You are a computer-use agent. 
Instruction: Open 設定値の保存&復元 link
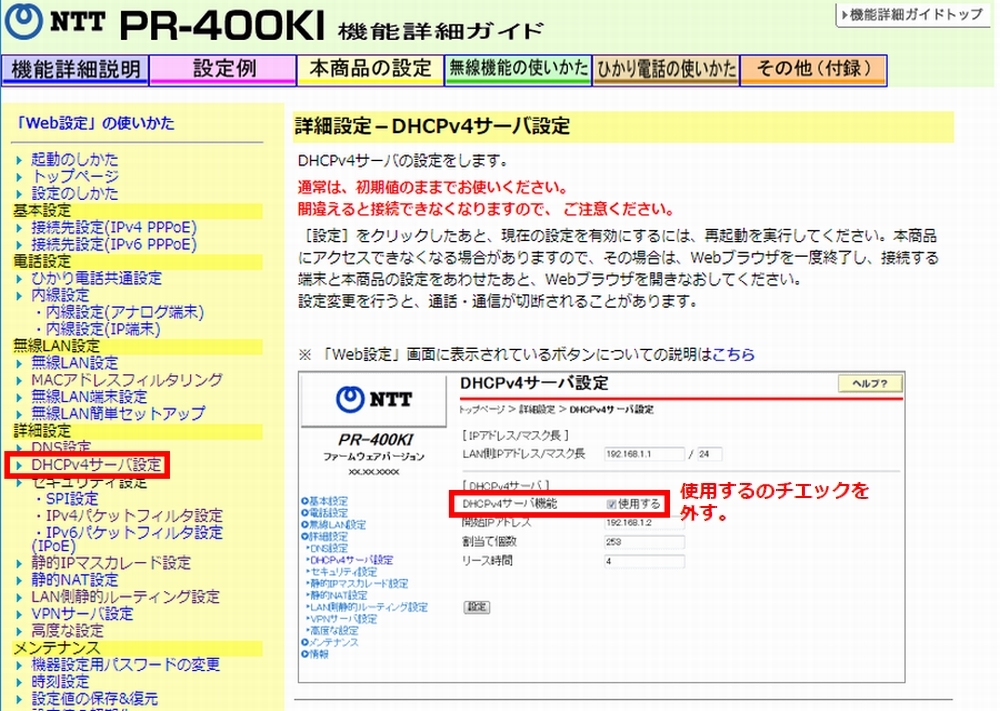click(x=94, y=699)
